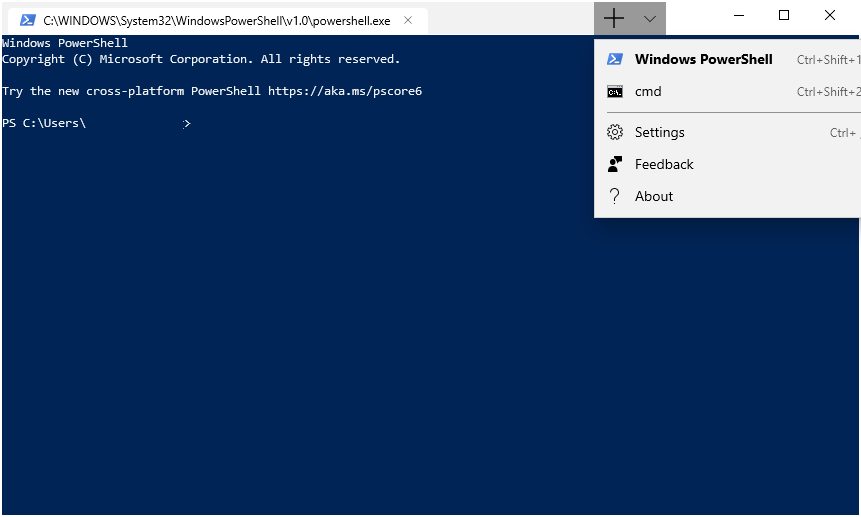Click the Feedback person icon

pos(614,164)
